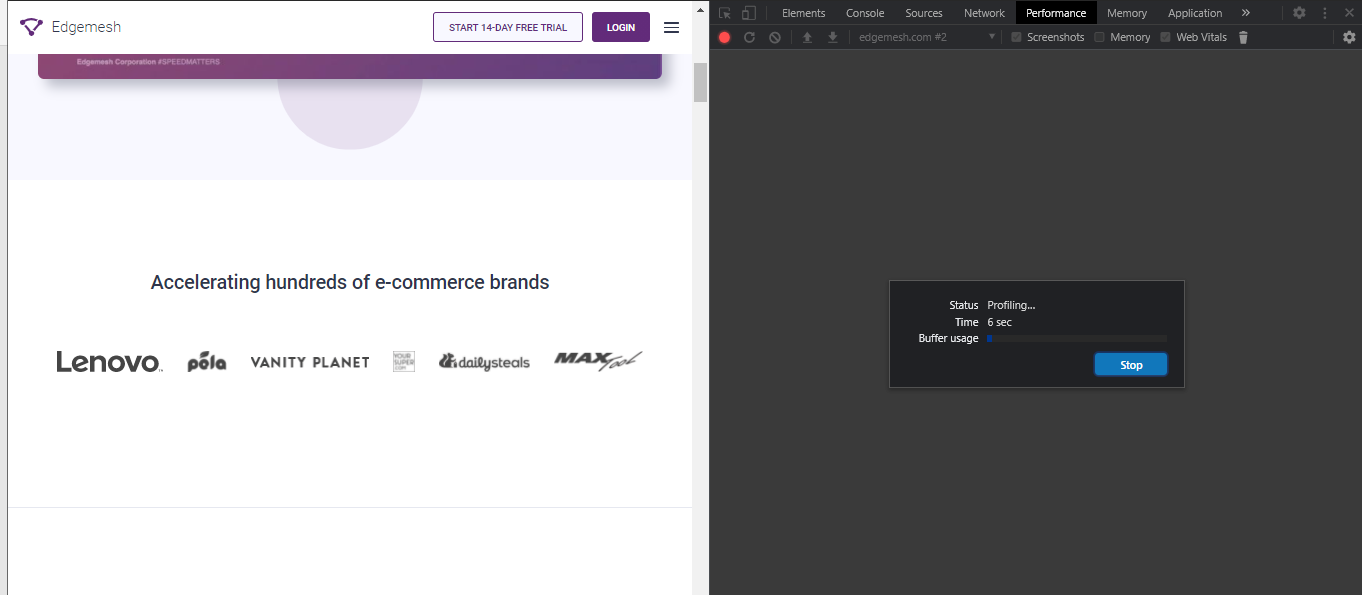Stop recording with the red record icon

pos(724,37)
